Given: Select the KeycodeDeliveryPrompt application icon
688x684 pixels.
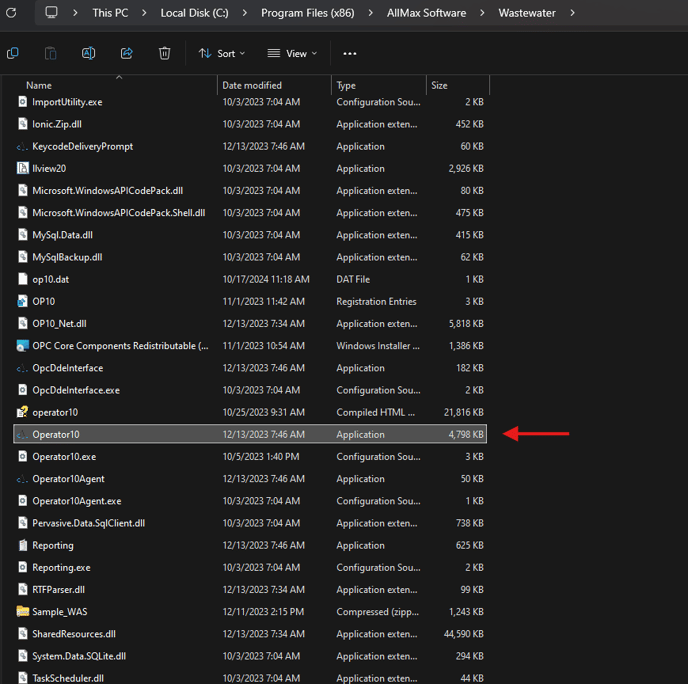Looking at the screenshot, I should click(22, 147).
